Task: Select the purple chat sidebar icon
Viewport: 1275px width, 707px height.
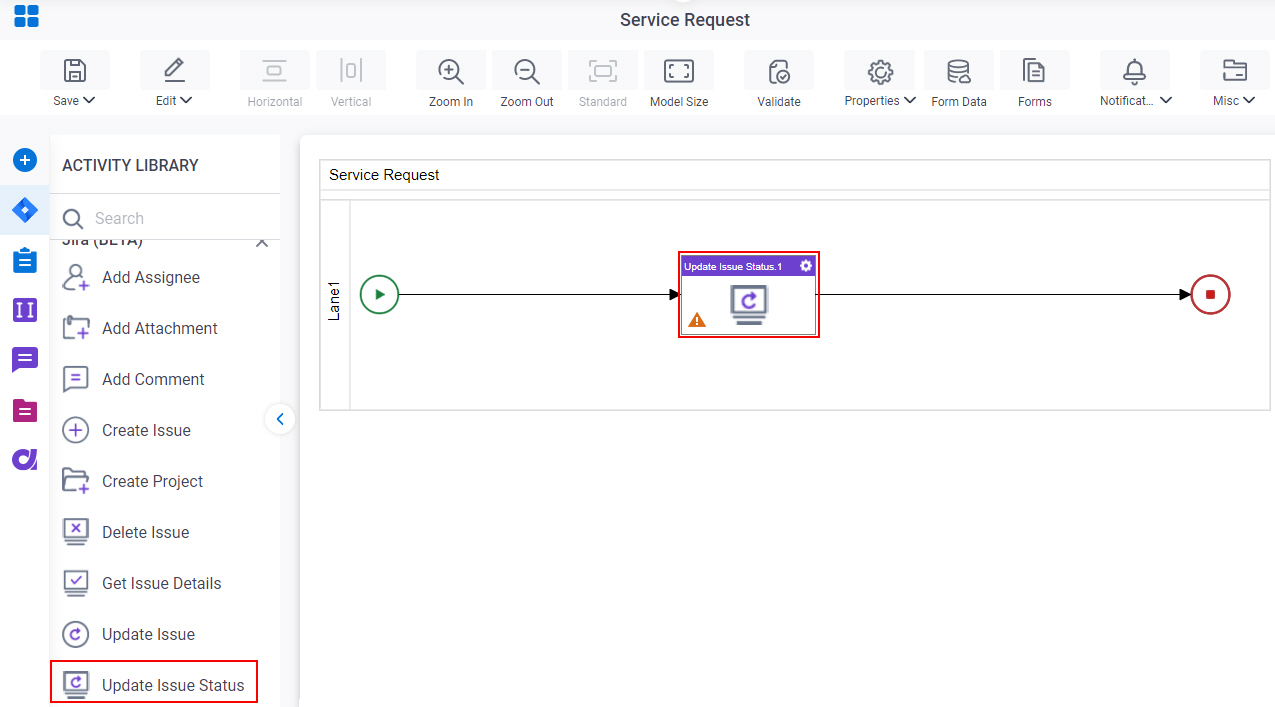Action: (x=25, y=360)
